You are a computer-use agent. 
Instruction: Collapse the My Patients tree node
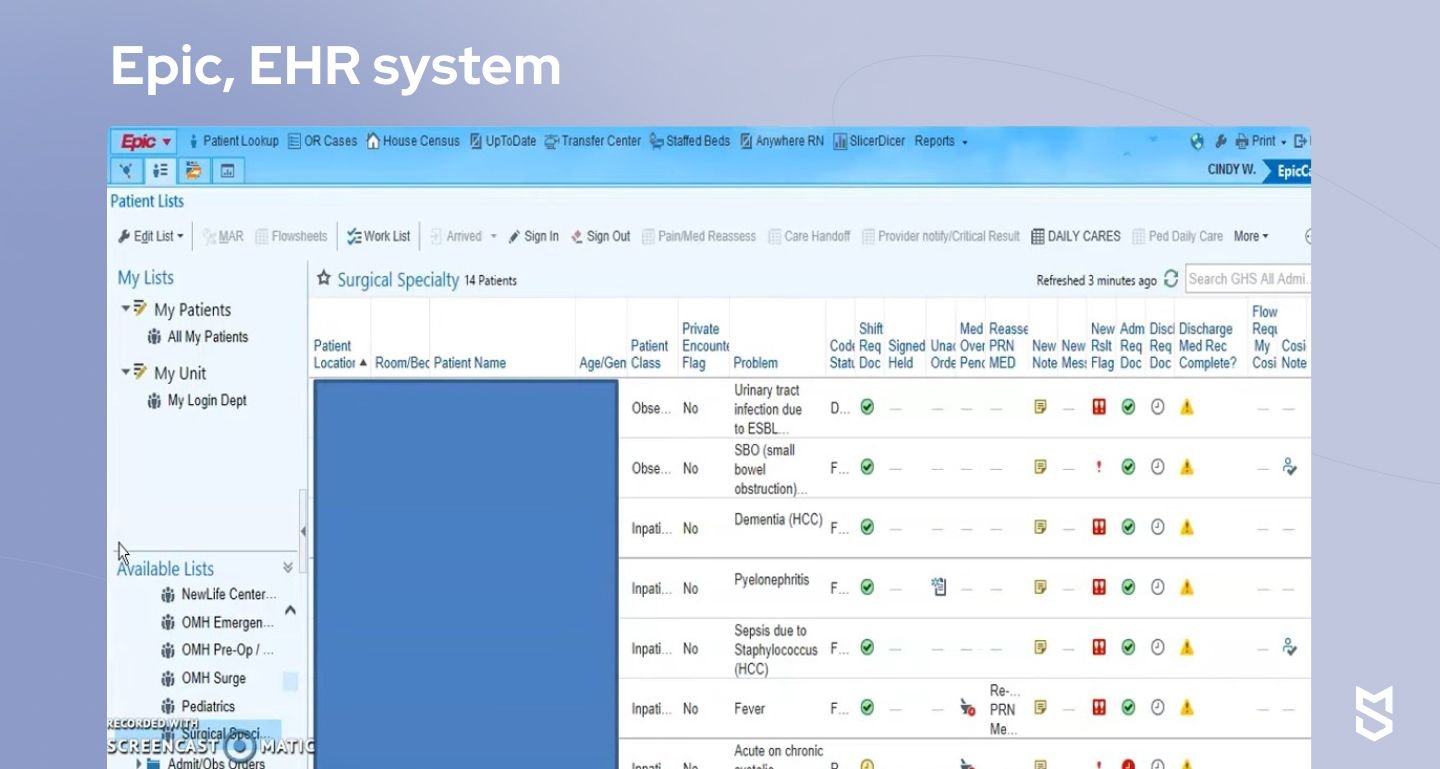point(126,308)
